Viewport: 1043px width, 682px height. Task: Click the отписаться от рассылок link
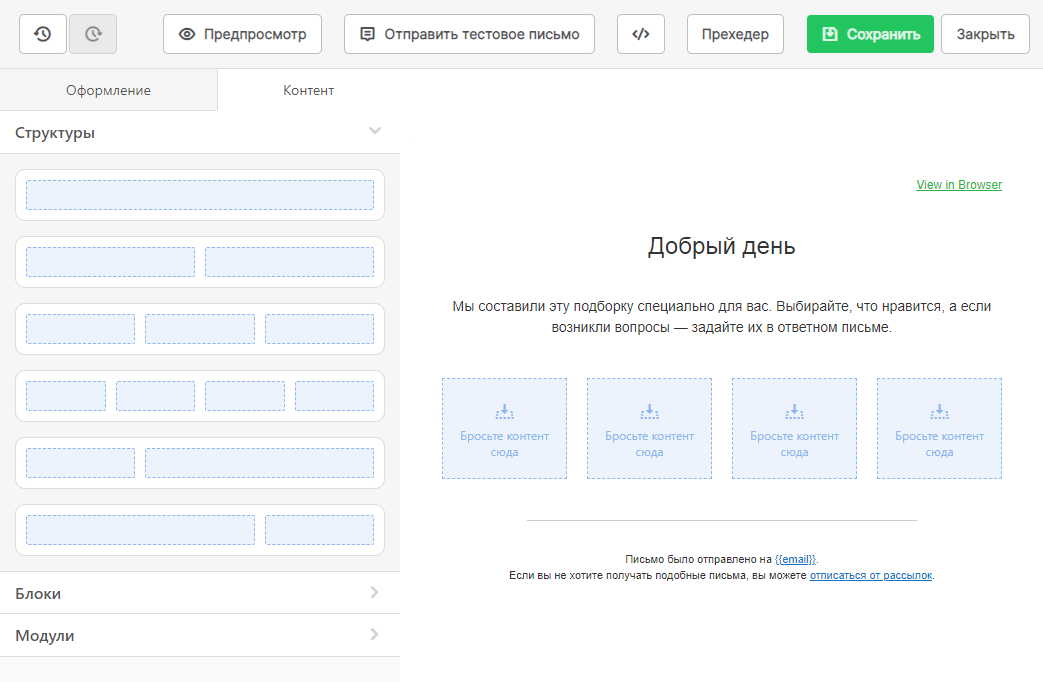pos(870,576)
